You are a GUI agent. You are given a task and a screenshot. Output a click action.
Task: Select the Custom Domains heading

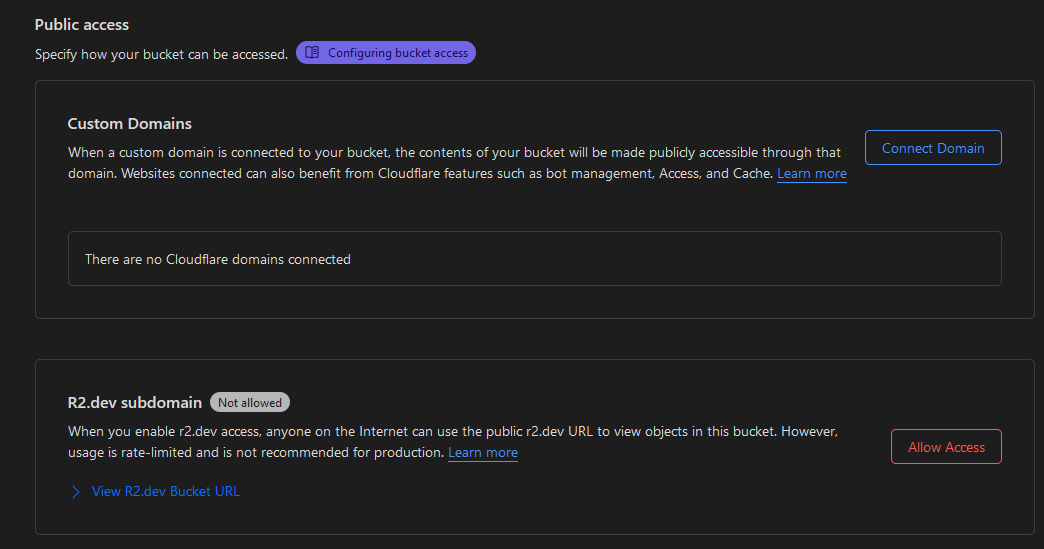coord(129,124)
